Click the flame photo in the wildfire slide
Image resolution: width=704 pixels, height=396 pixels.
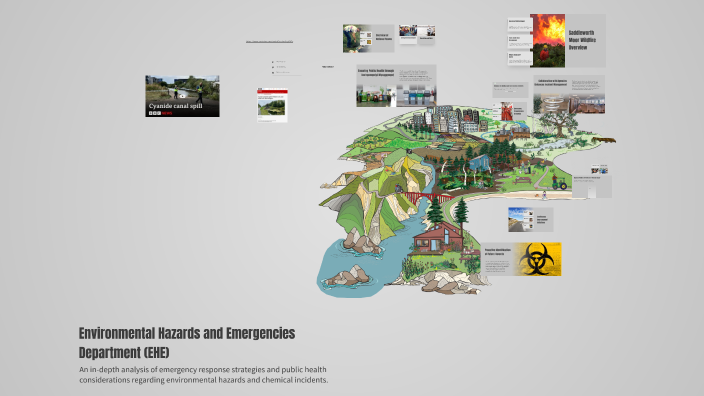(x=547, y=40)
